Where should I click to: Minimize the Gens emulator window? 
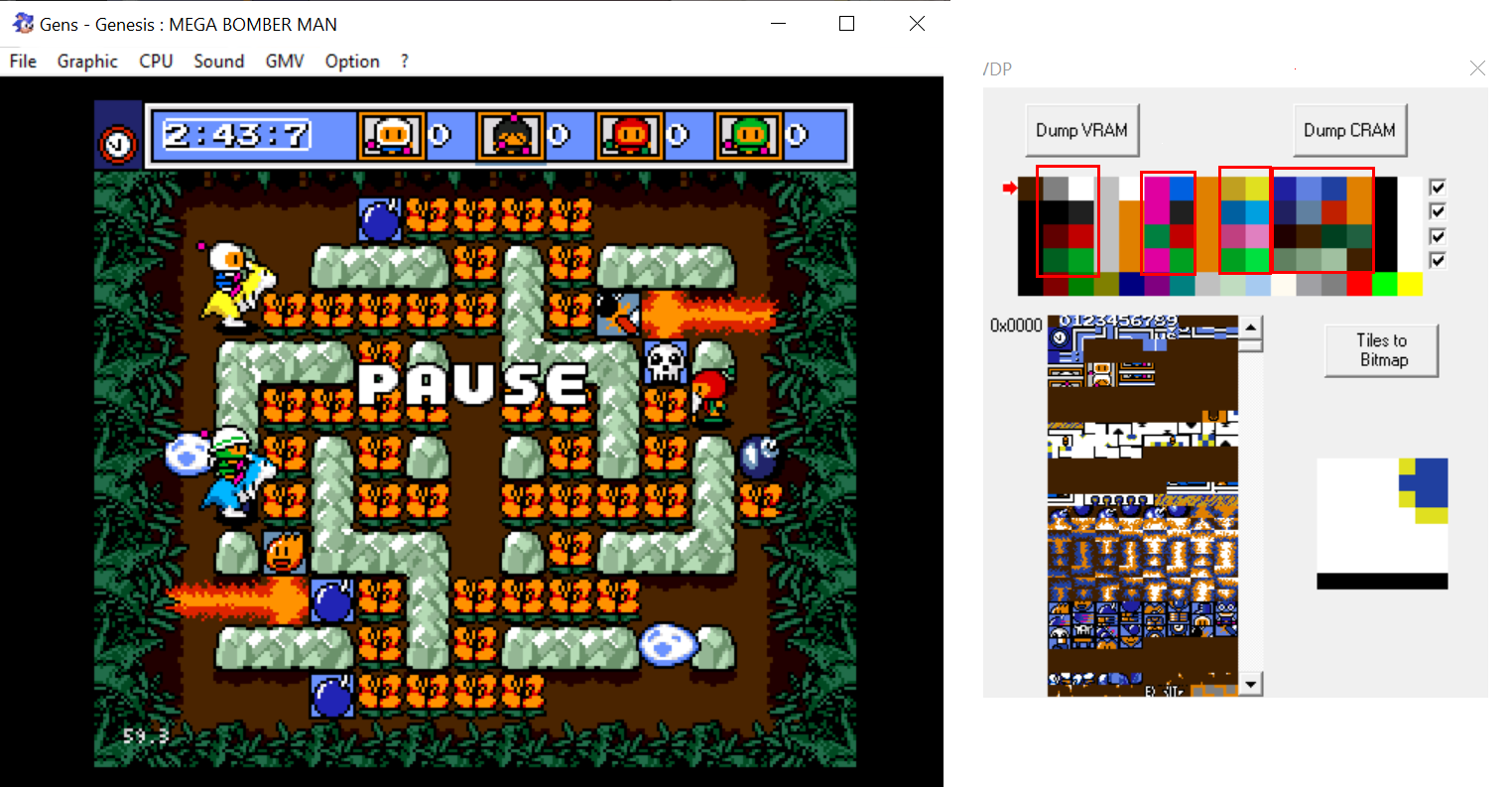pyautogui.click(x=778, y=24)
